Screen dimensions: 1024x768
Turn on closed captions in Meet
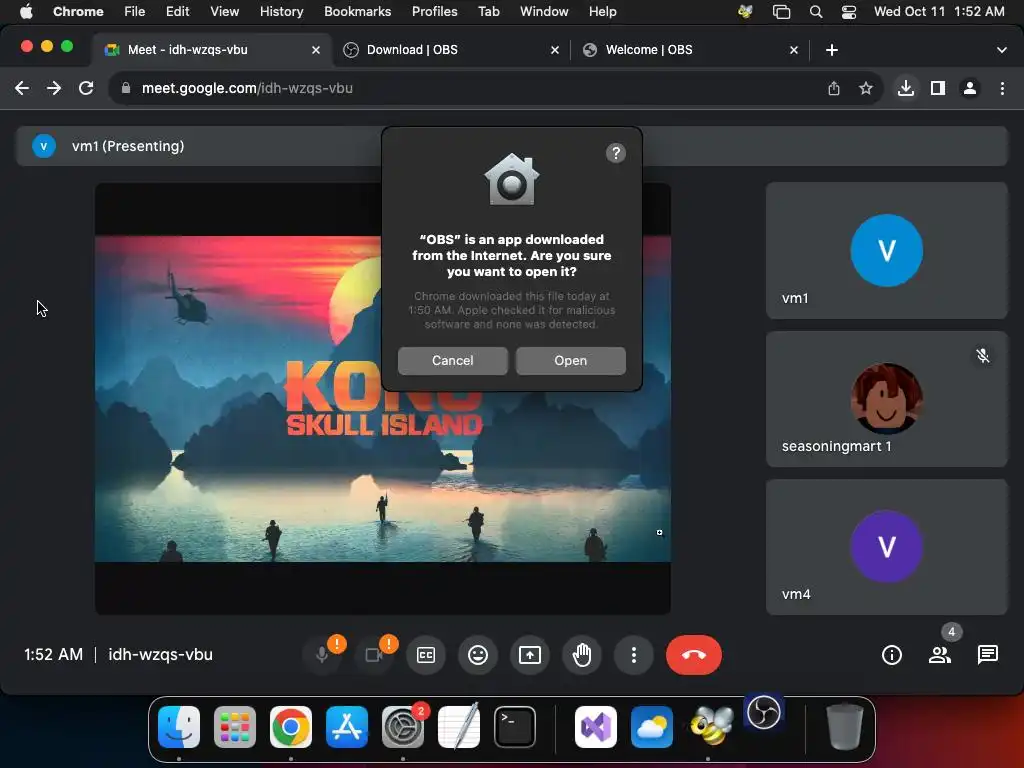tap(426, 654)
